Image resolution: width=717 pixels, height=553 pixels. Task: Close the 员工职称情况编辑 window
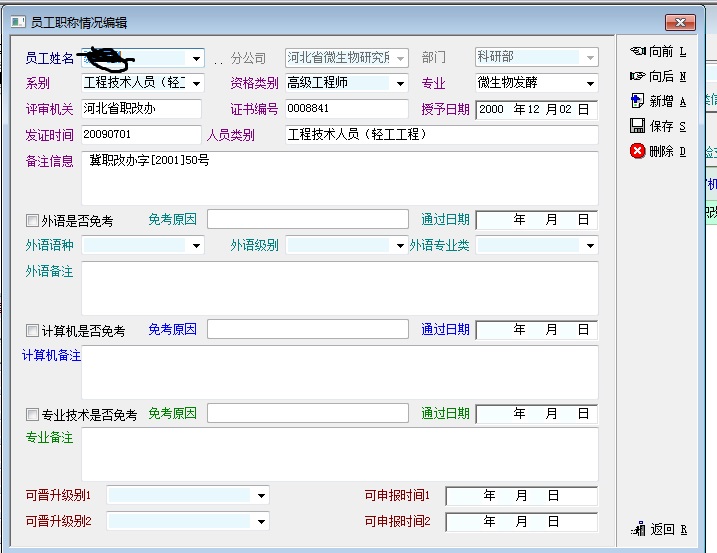(680, 22)
